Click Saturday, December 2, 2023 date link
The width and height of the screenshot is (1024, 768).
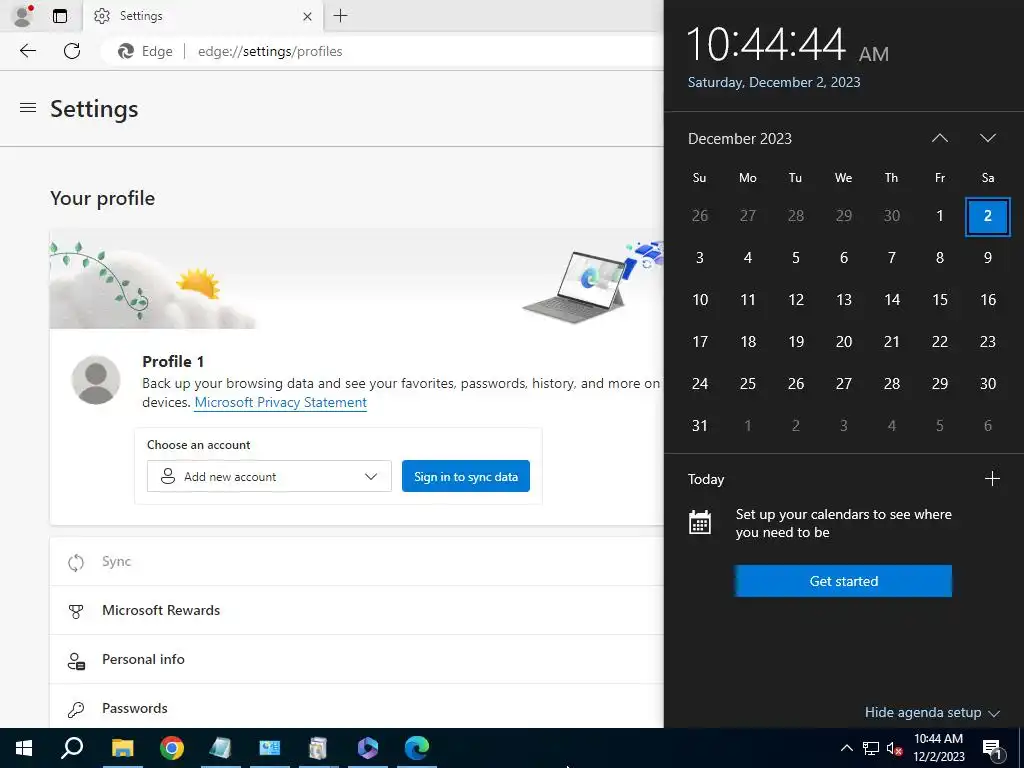tap(774, 82)
